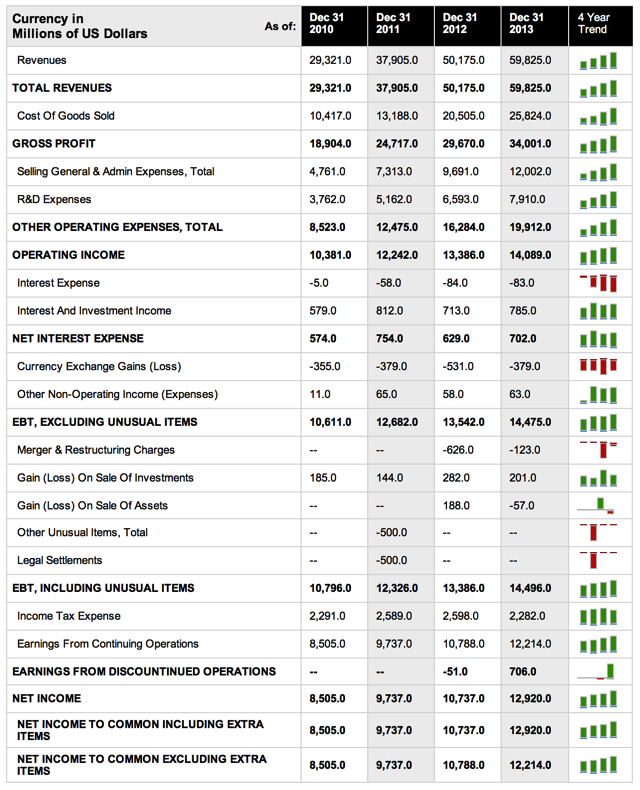640x790 pixels.
Task: Click the R&D Expenses trend sparkline
Action: point(598,200)
